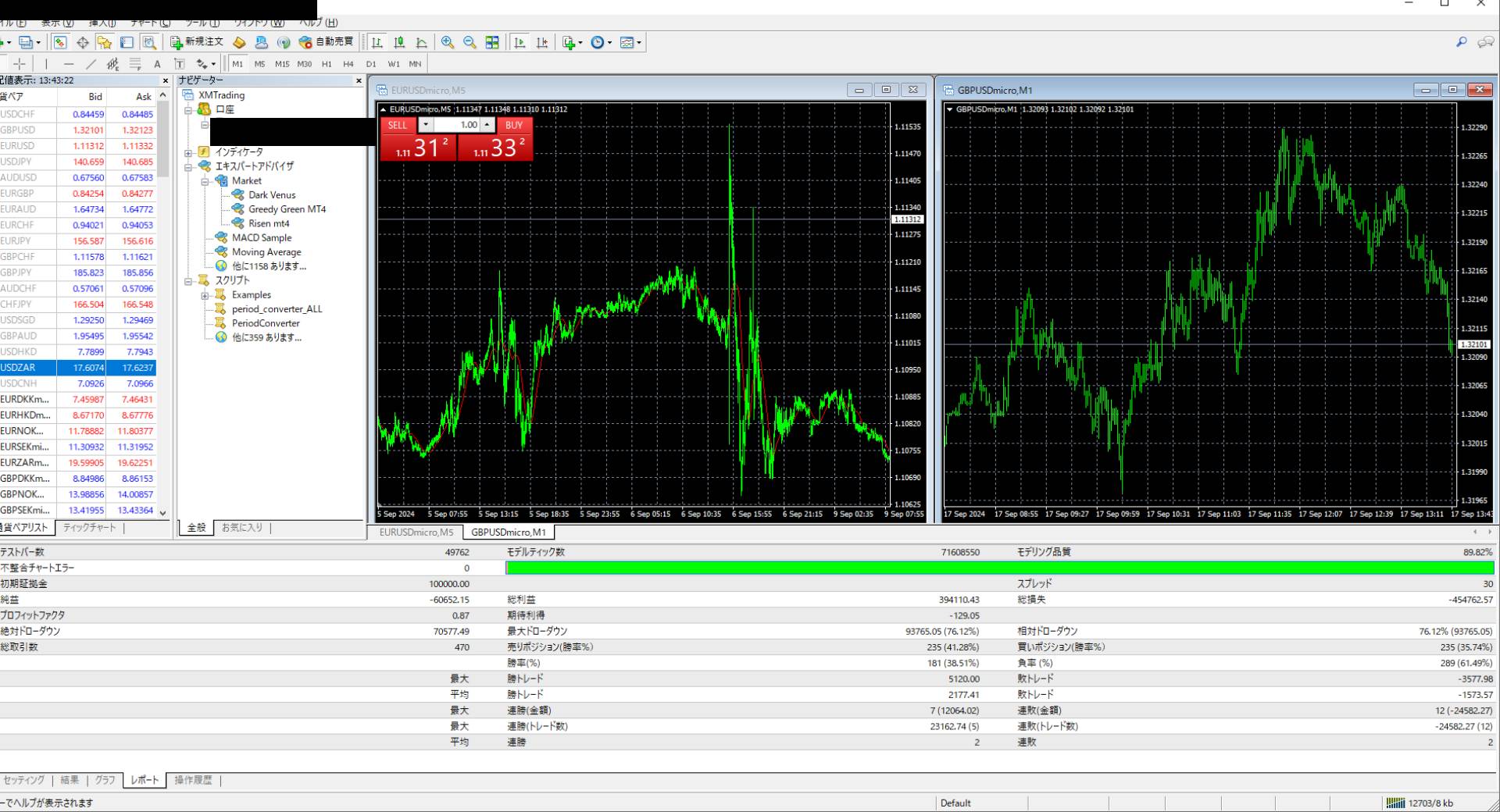This screenshot has height=812, width=1500.
Task: Select the Equidistant Channel tool
Action: pos(112,64)
